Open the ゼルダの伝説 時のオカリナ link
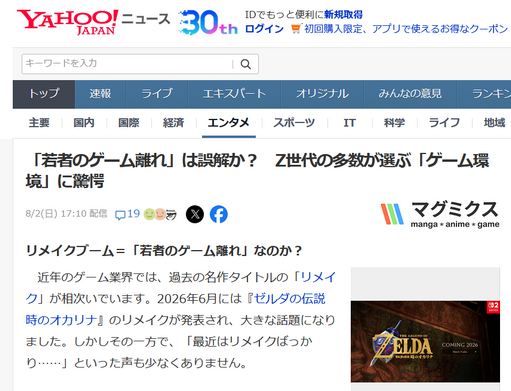This screenshot has width=511, height=391. (175, 309)
